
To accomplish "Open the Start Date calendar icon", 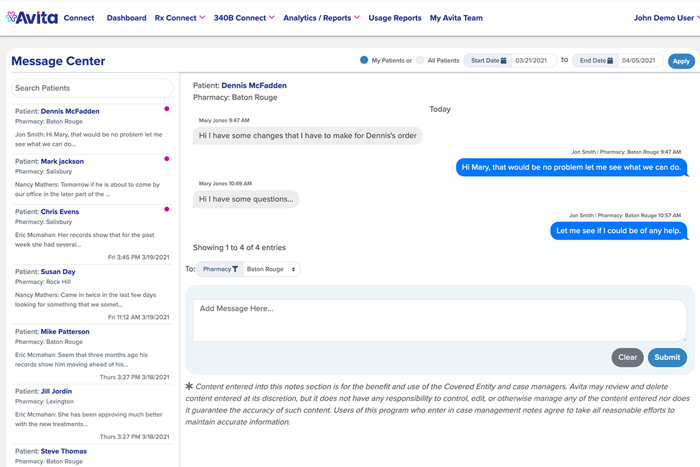I will 504,60.
